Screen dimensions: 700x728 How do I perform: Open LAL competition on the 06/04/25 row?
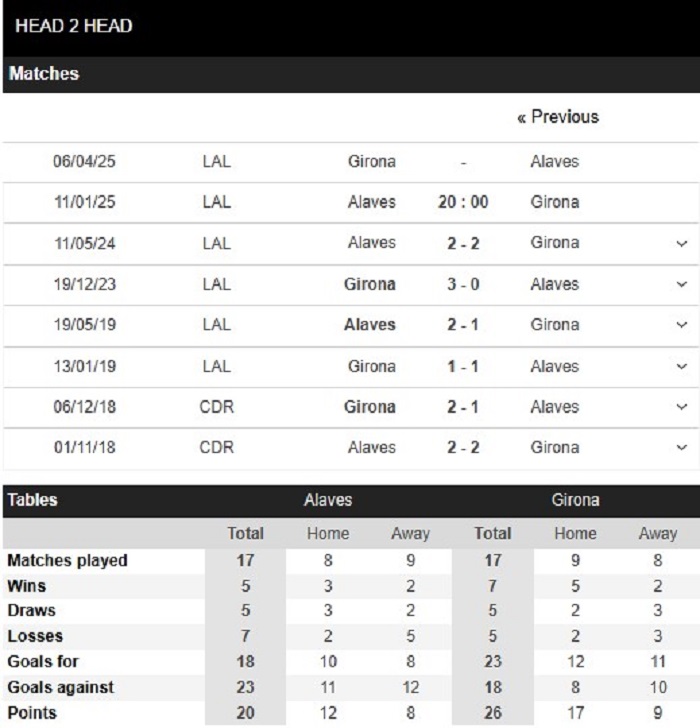[x=216, y=162]
